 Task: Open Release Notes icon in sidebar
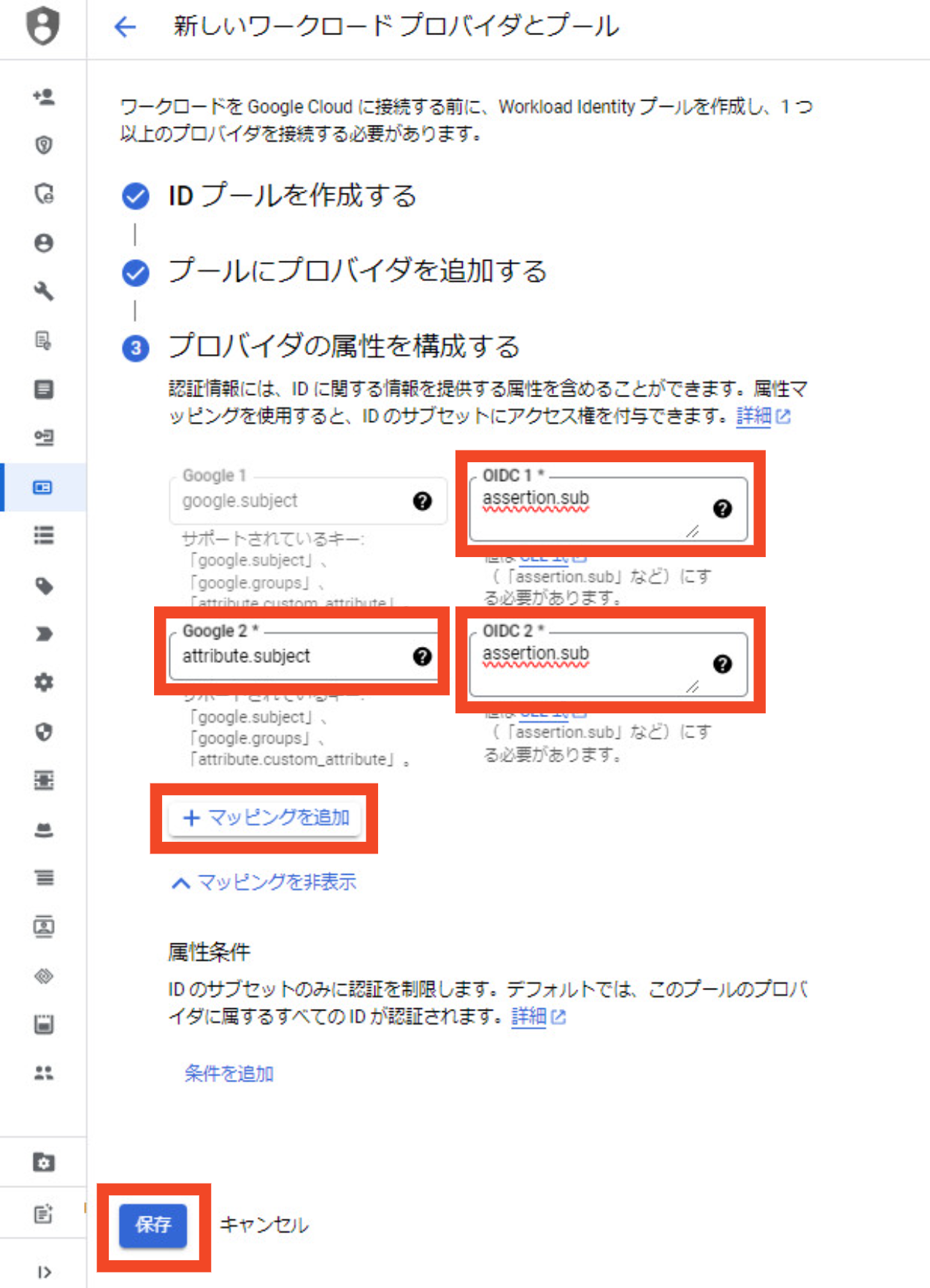click(x=44, y=1214)
